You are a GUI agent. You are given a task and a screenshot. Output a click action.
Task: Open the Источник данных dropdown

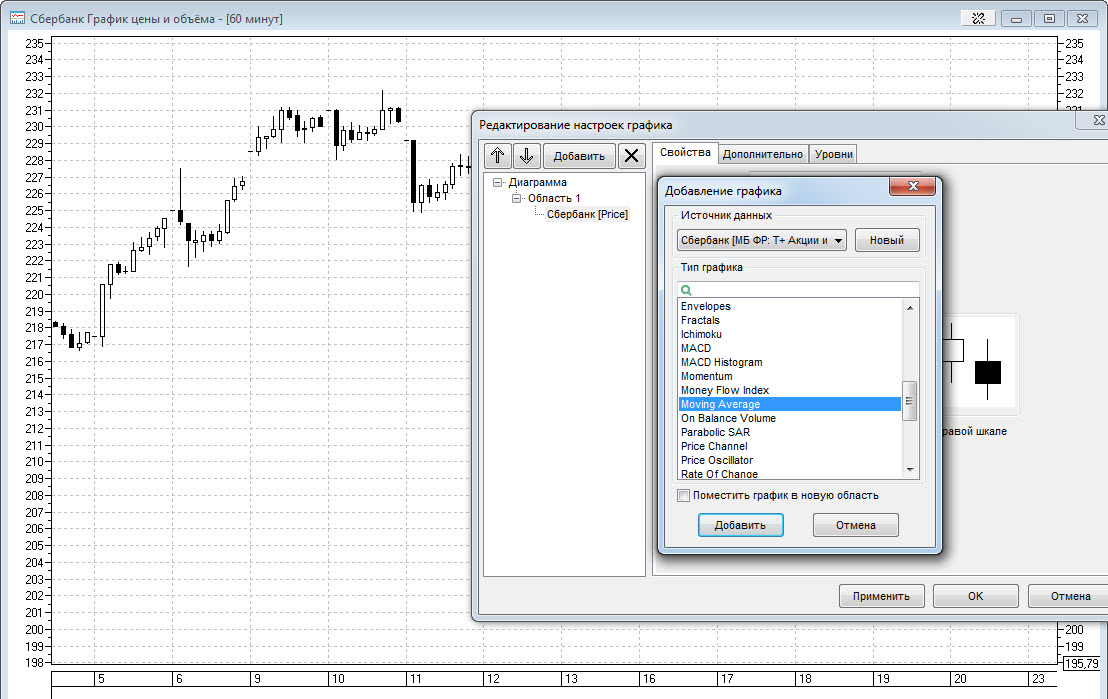[761, 240]
